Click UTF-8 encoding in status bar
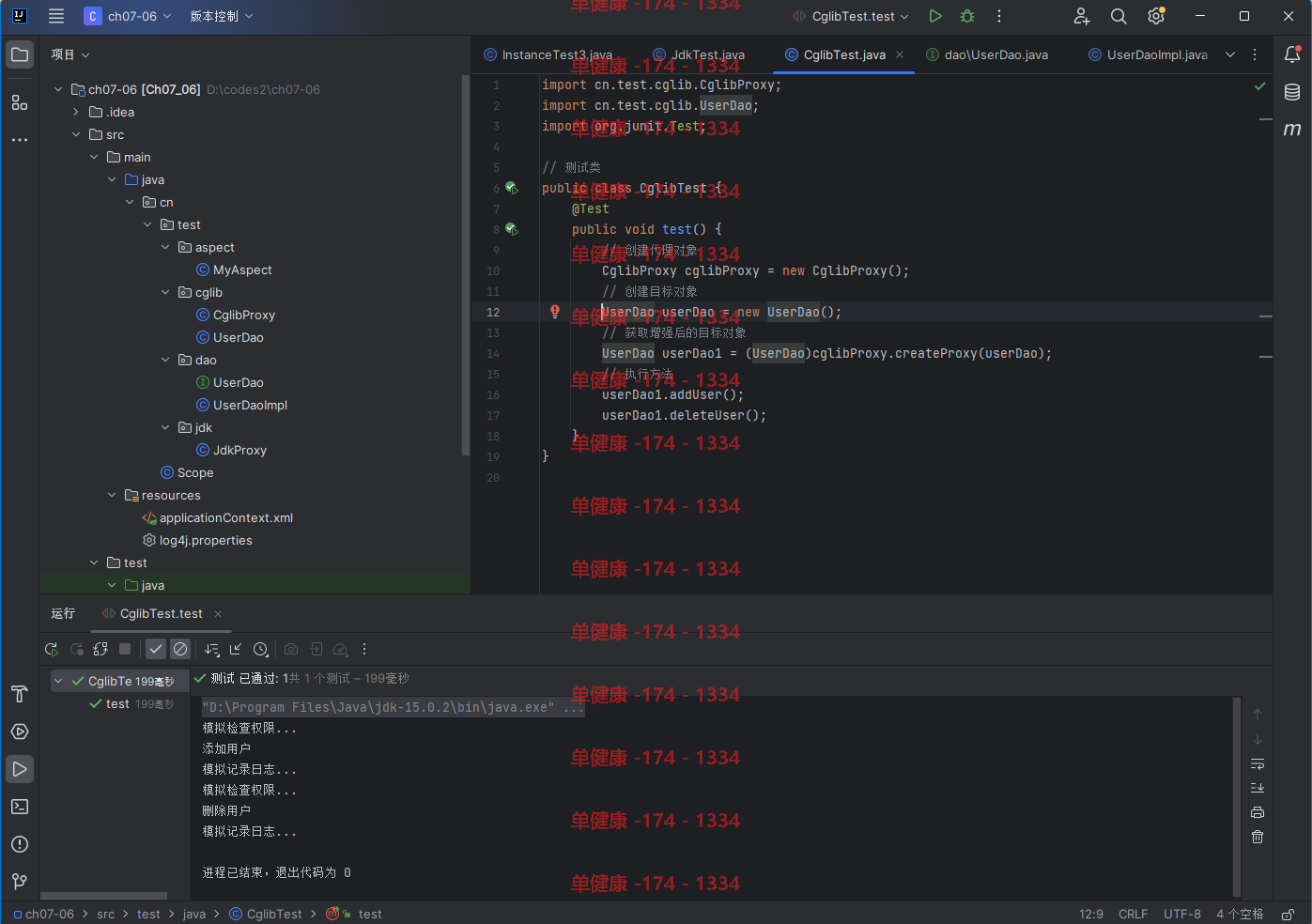 [1182, 914]
